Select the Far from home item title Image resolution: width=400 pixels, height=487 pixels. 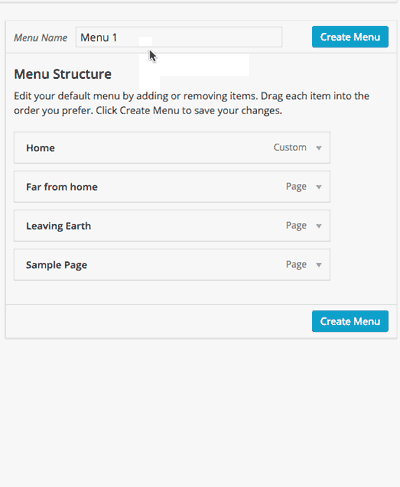click(x=62, y=187)
